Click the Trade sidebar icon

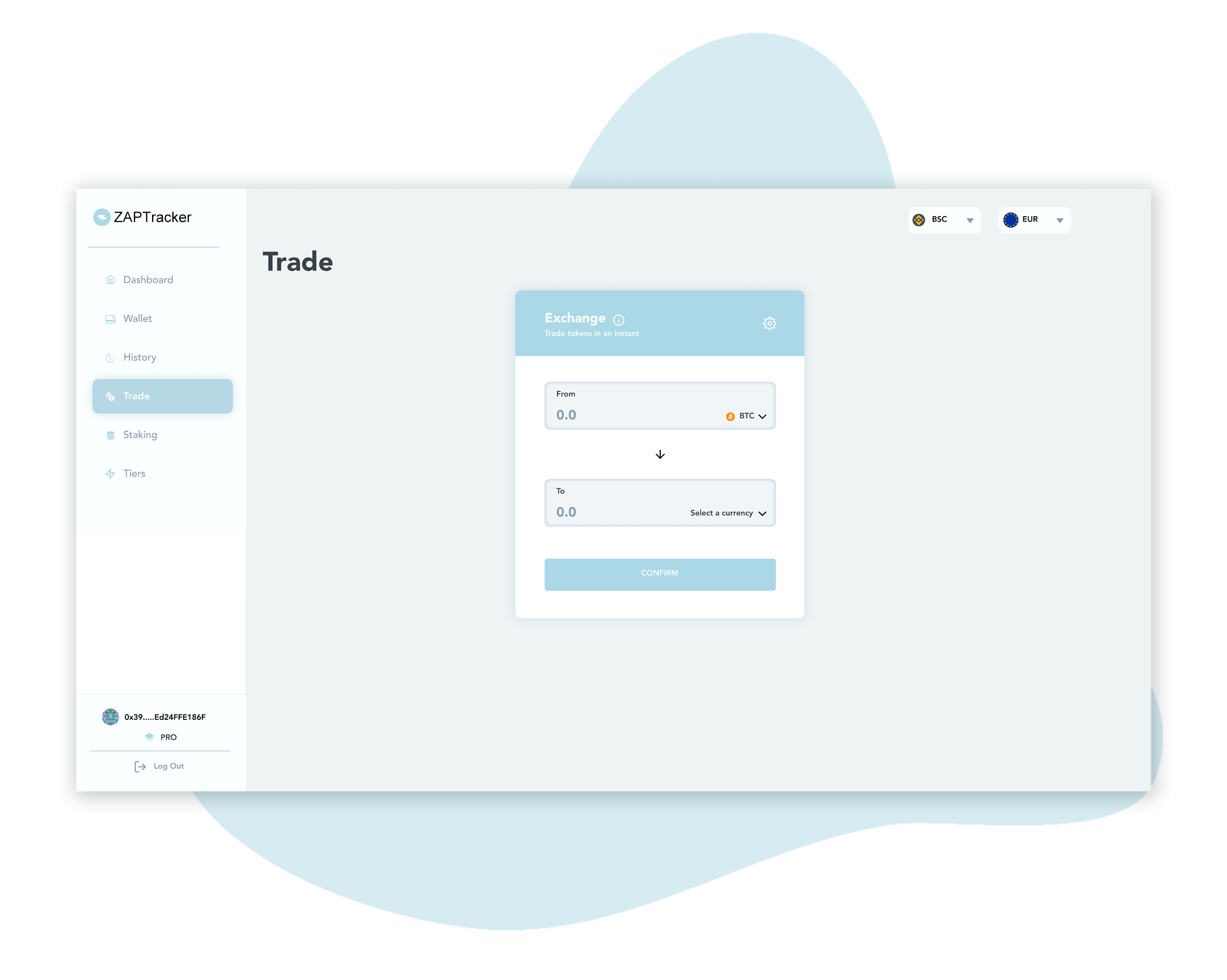click(111, 396)
